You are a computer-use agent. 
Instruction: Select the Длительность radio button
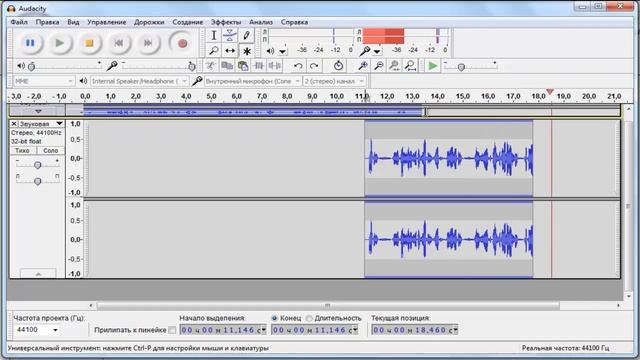pyautogui.click(x=309, y=318)
